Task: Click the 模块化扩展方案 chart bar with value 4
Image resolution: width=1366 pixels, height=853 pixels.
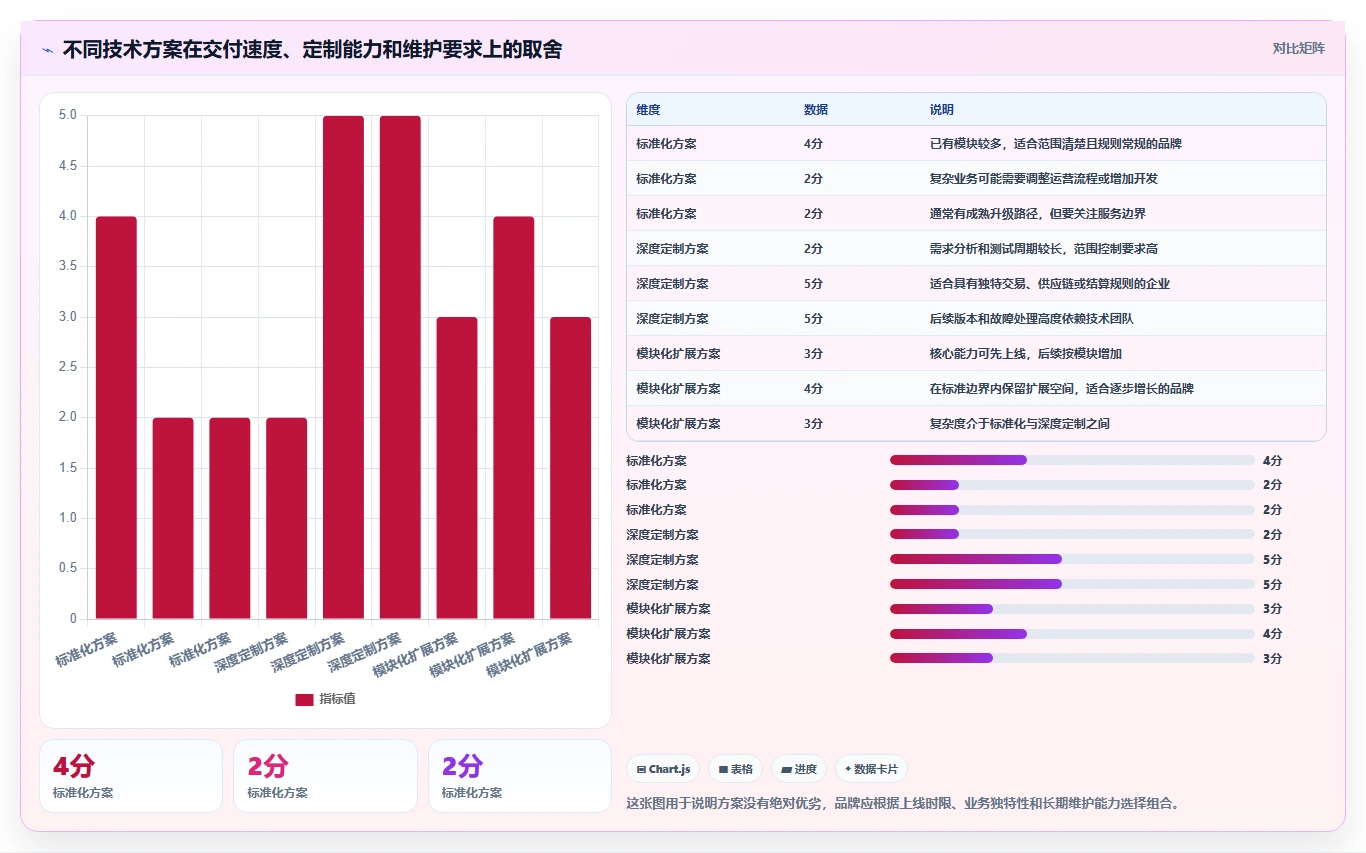Action: [513, 417]
